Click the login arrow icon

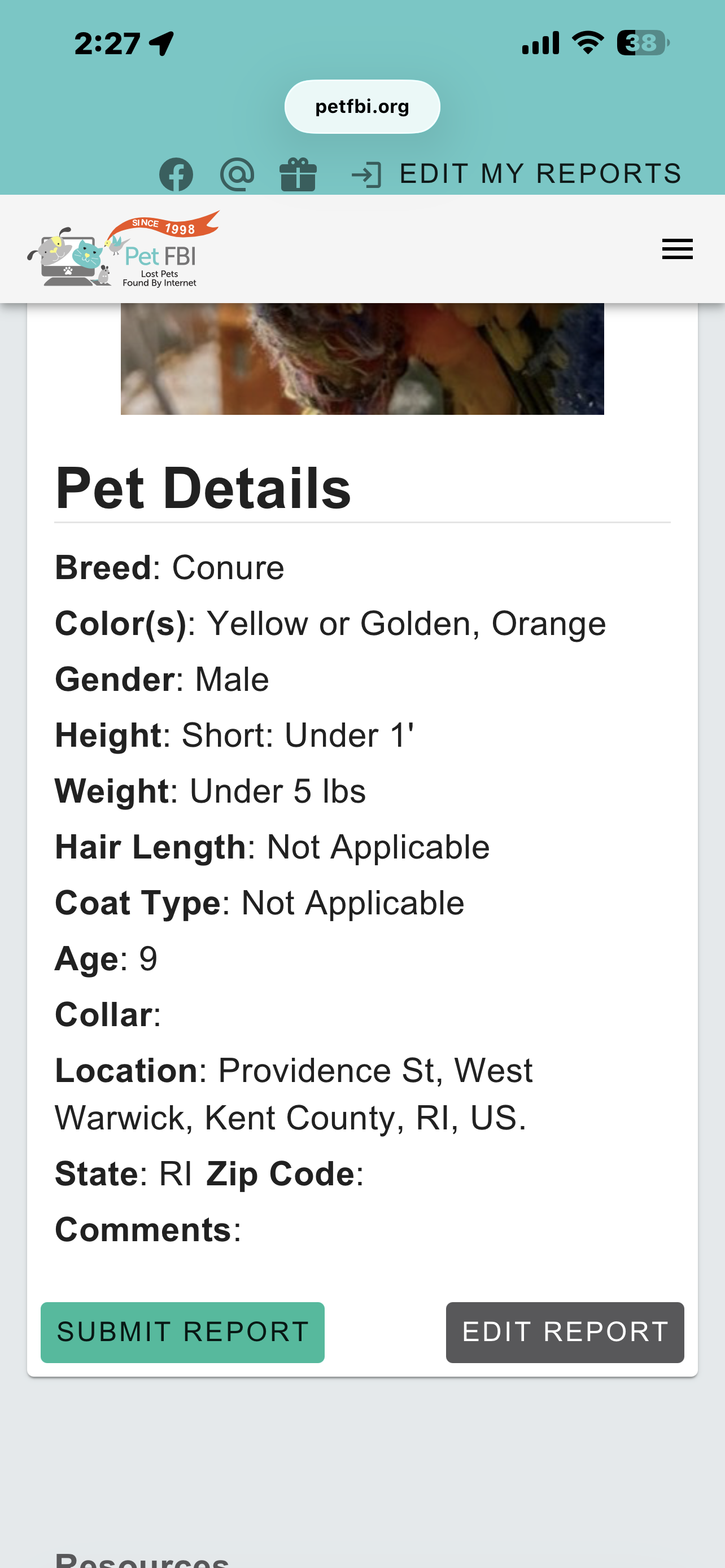click(x=366, y=176)
